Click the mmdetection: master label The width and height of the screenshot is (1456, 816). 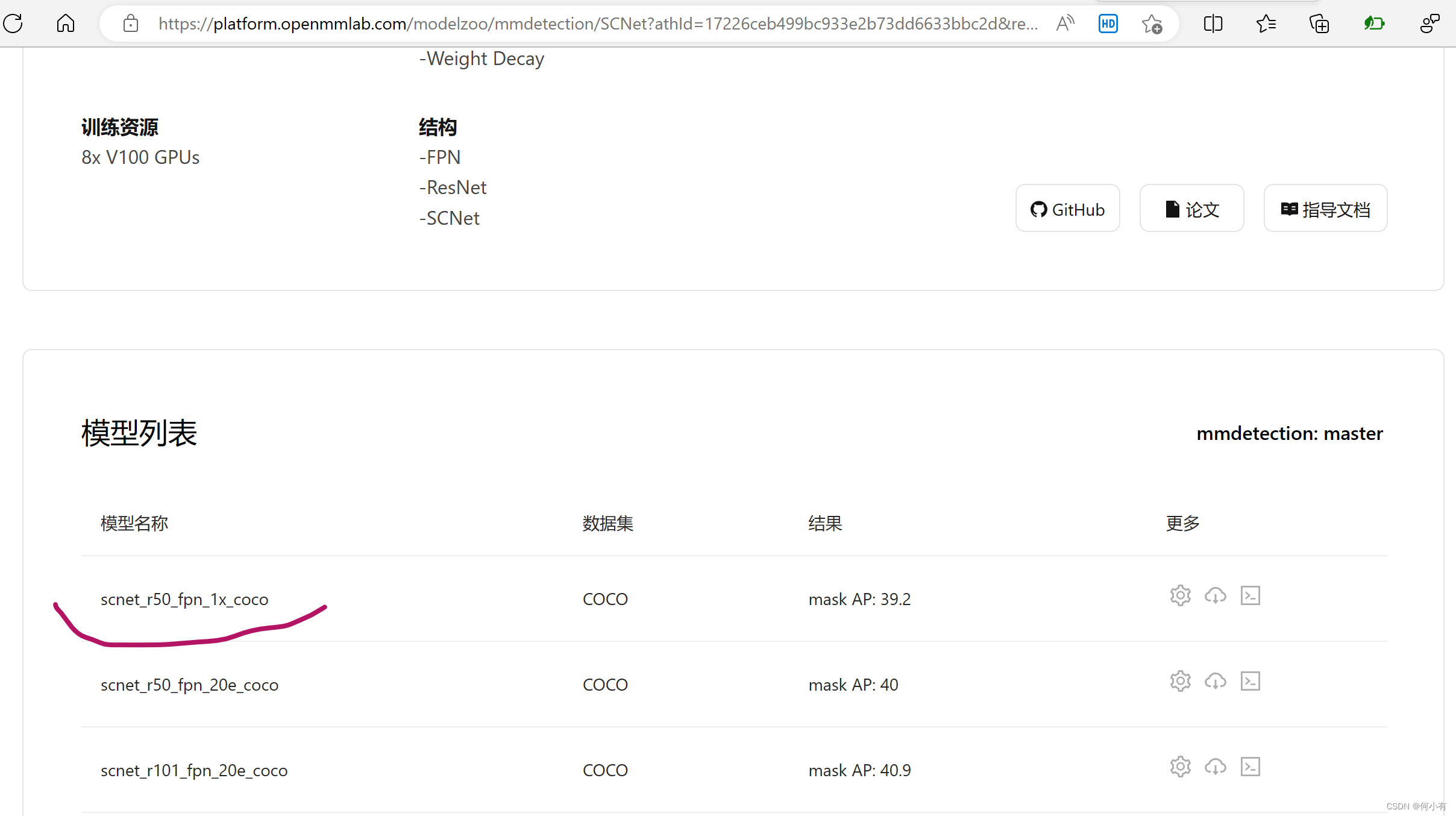(1289, 433)
